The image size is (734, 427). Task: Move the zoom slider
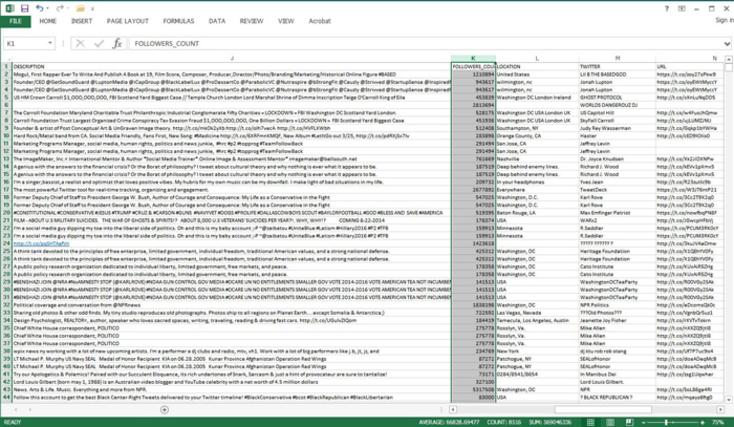(x=666, y=422)
